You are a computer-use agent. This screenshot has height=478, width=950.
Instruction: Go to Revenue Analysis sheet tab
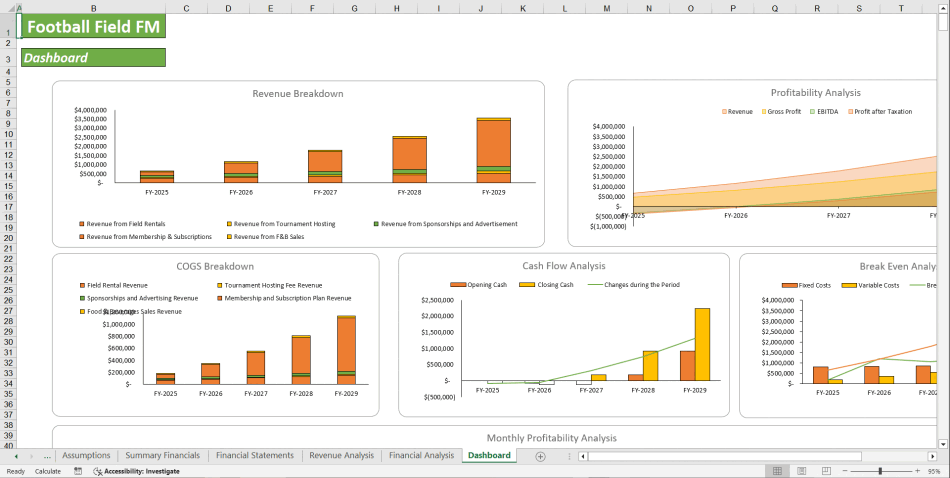[341, 456]
